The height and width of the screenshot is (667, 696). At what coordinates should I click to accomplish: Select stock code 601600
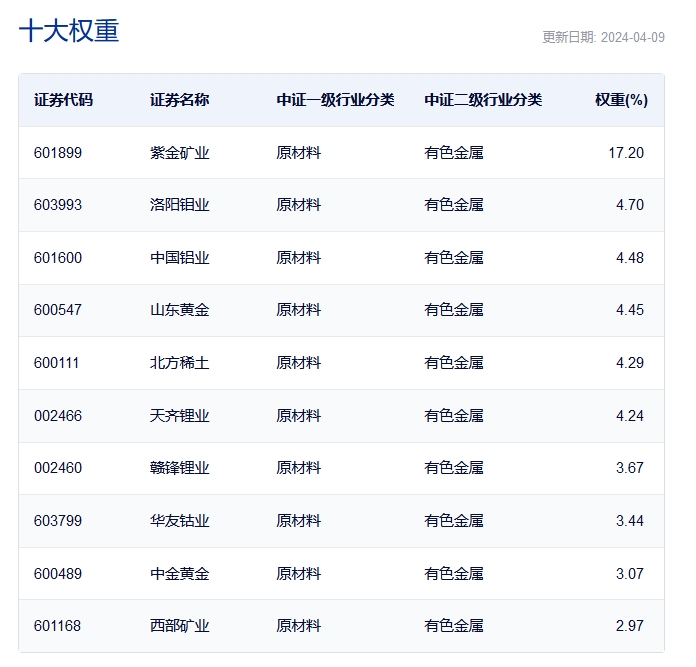(x=58, y=258)
